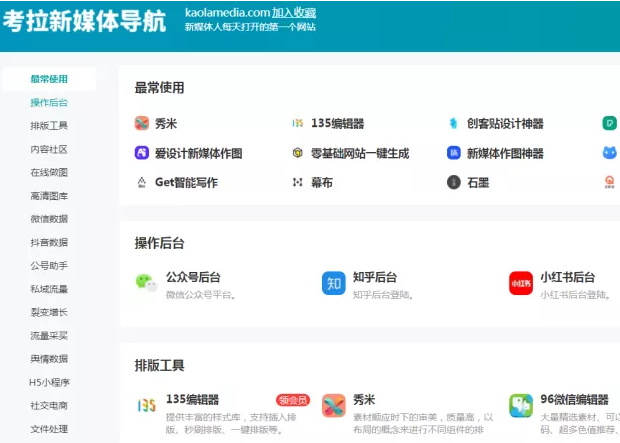Open the Get智能写作 link
The height and width of the screenshot is (443, 620).
[x=186, y=182]
